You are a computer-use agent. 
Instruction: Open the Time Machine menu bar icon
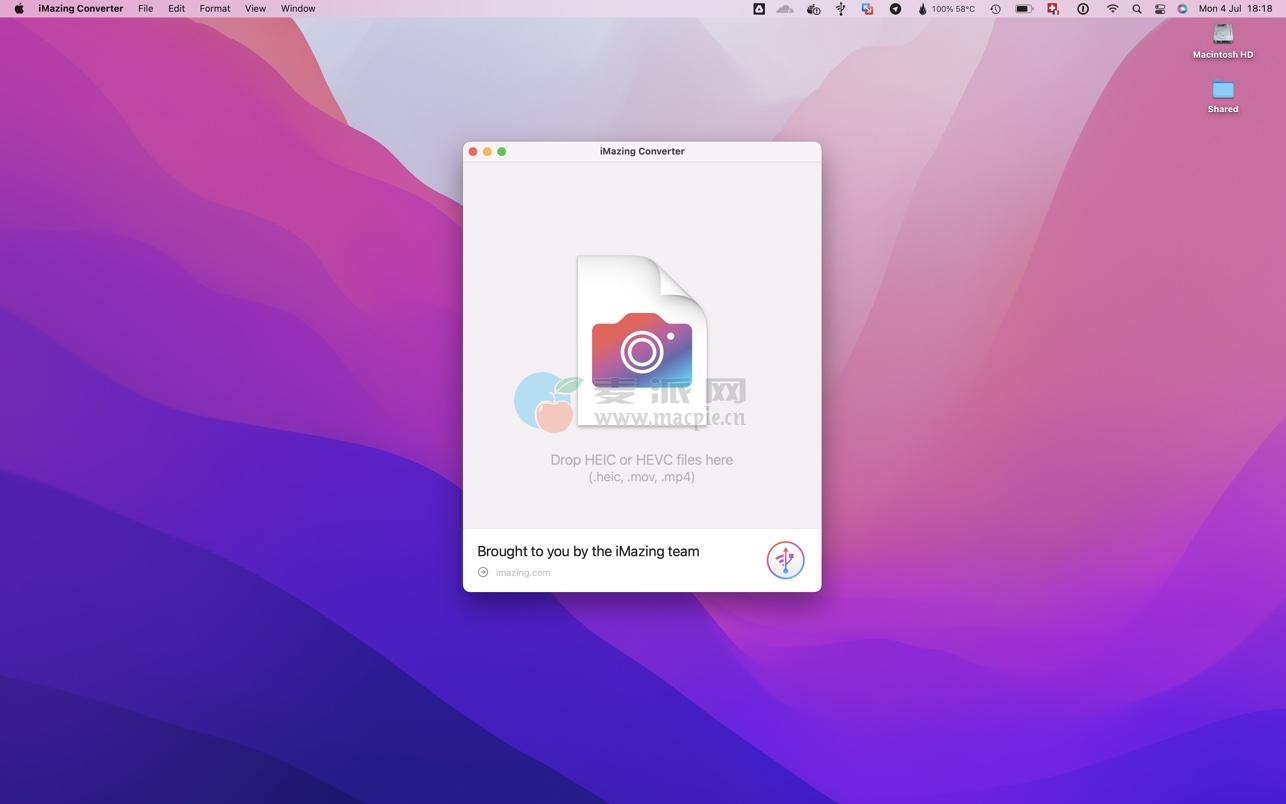(x=995, y=9)
